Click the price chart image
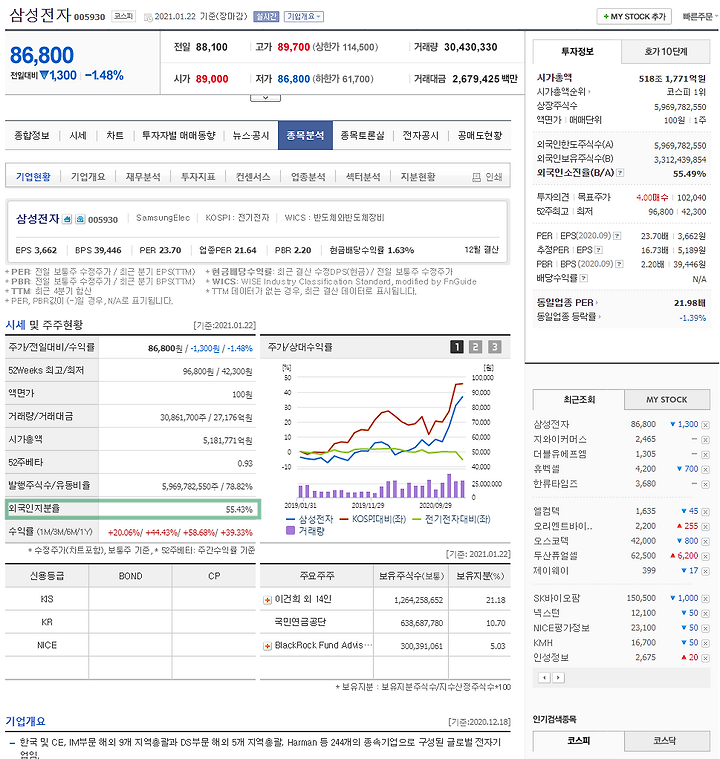This screenshot has width=720, height=759. pyautogui.click(x=386, y=449)
